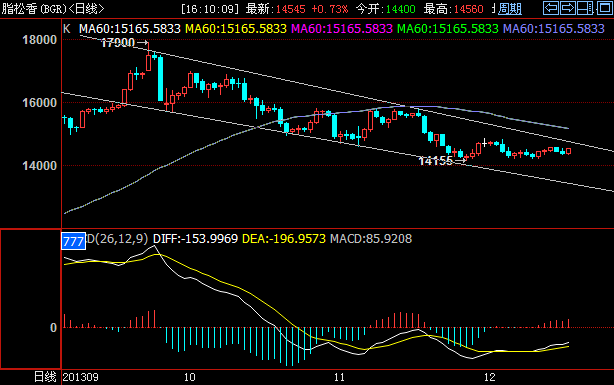Screen dimensions: 614x385
Task: Click the white MA60 label
Action: [130, 29]
